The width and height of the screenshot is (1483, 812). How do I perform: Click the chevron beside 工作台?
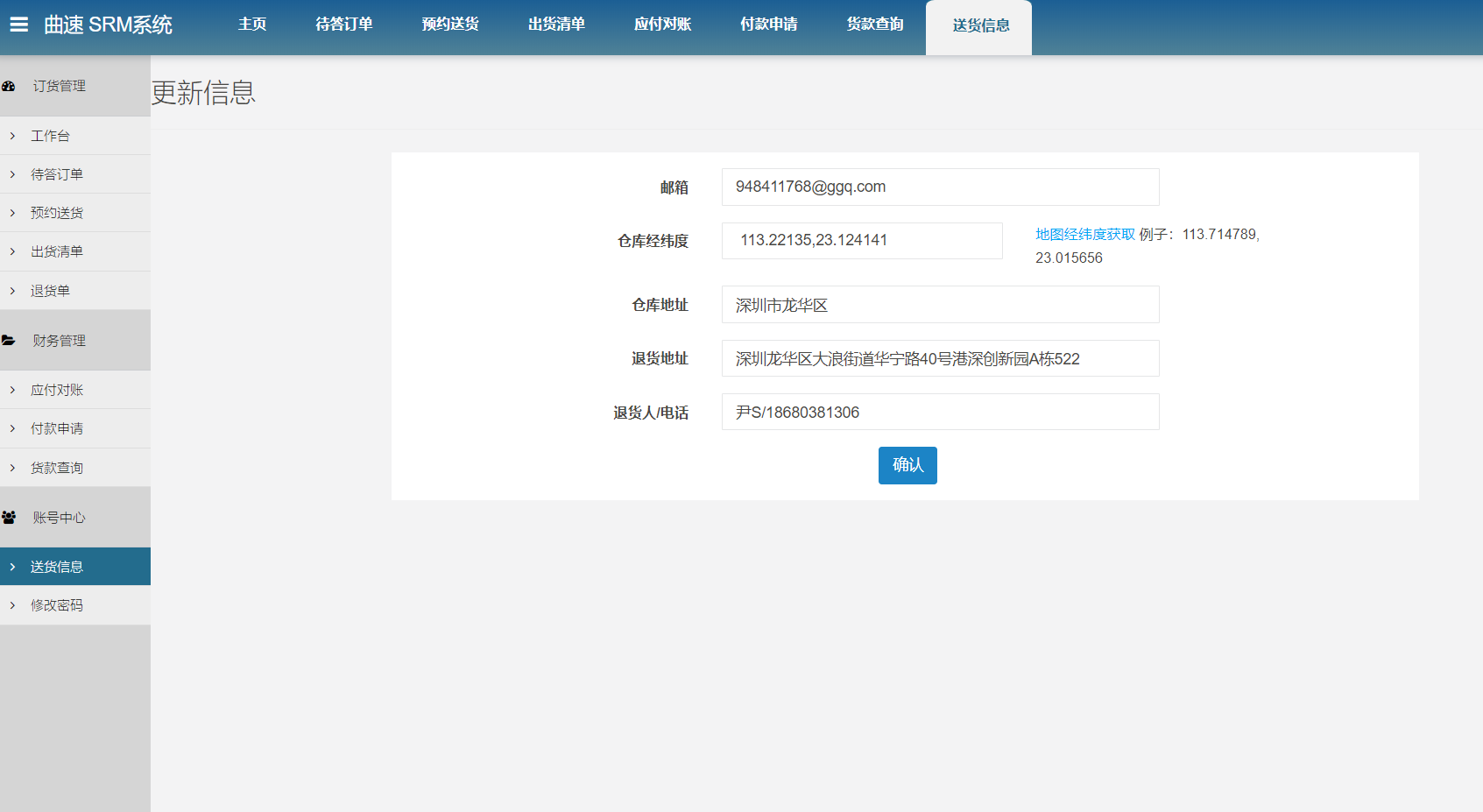pos(12,136)
